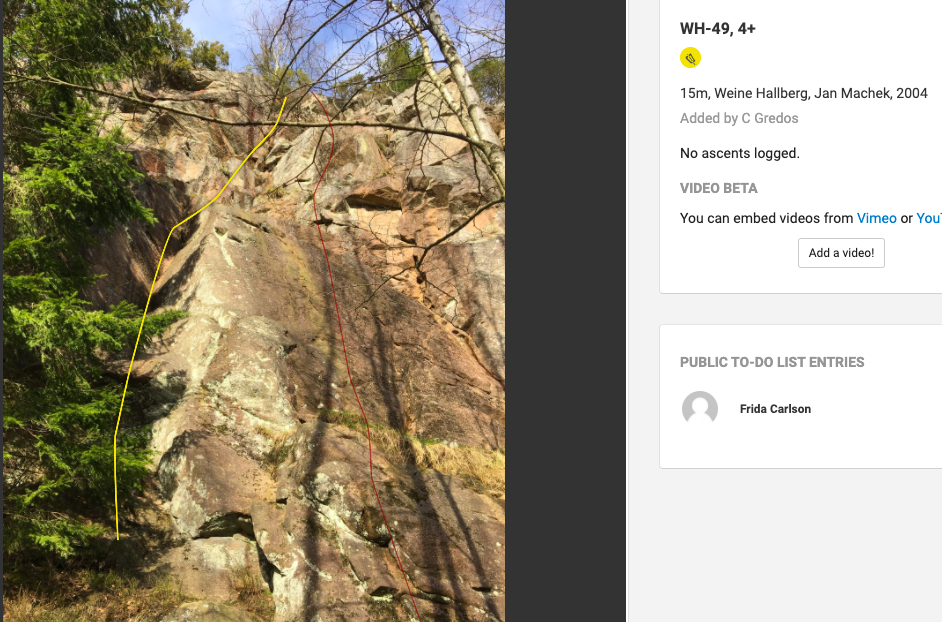Click Frida Carlson's grey avatar icon
The width and height of the screenshot is (942, 622).
700,409
